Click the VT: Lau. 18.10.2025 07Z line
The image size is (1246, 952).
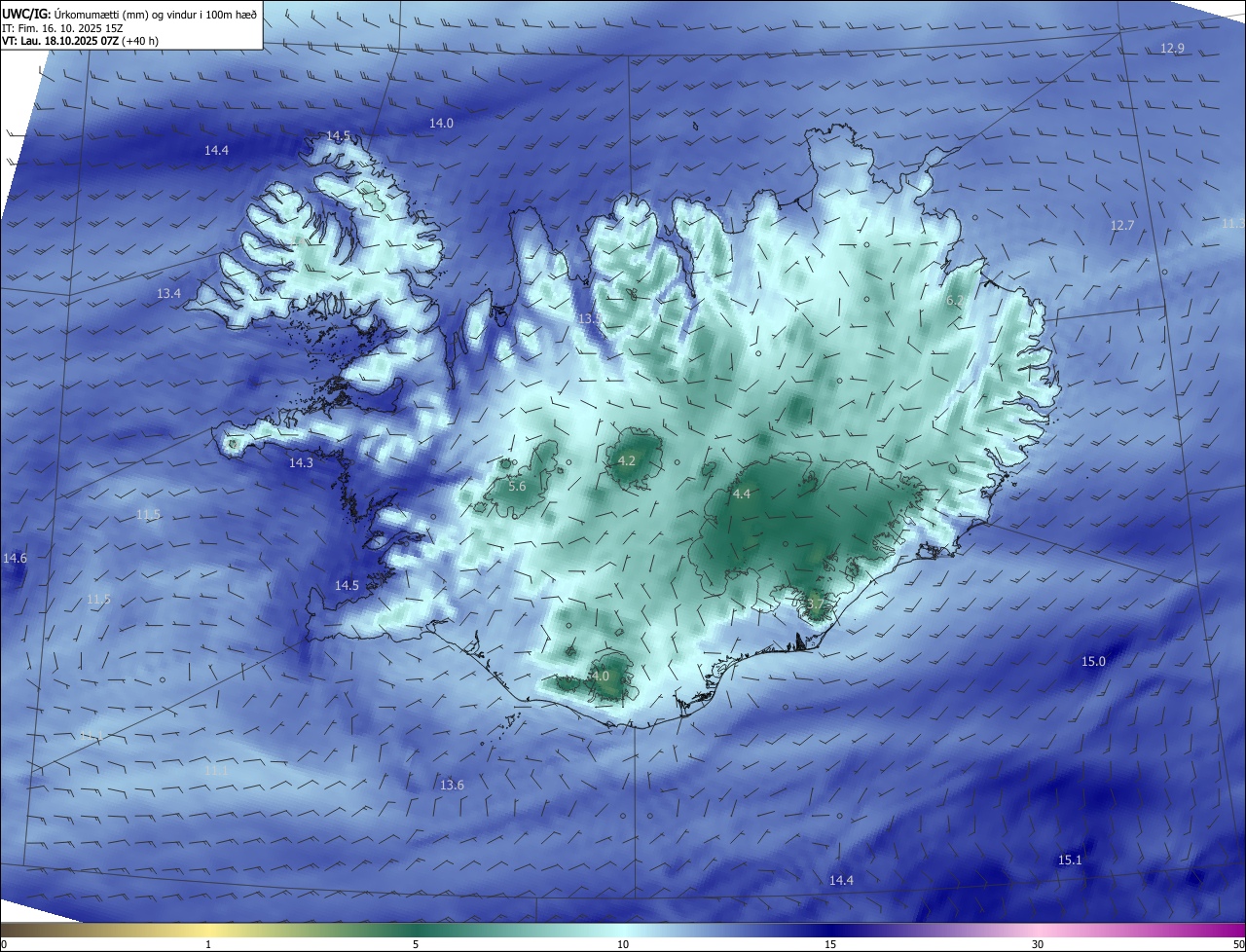click(x=80, y=41)
